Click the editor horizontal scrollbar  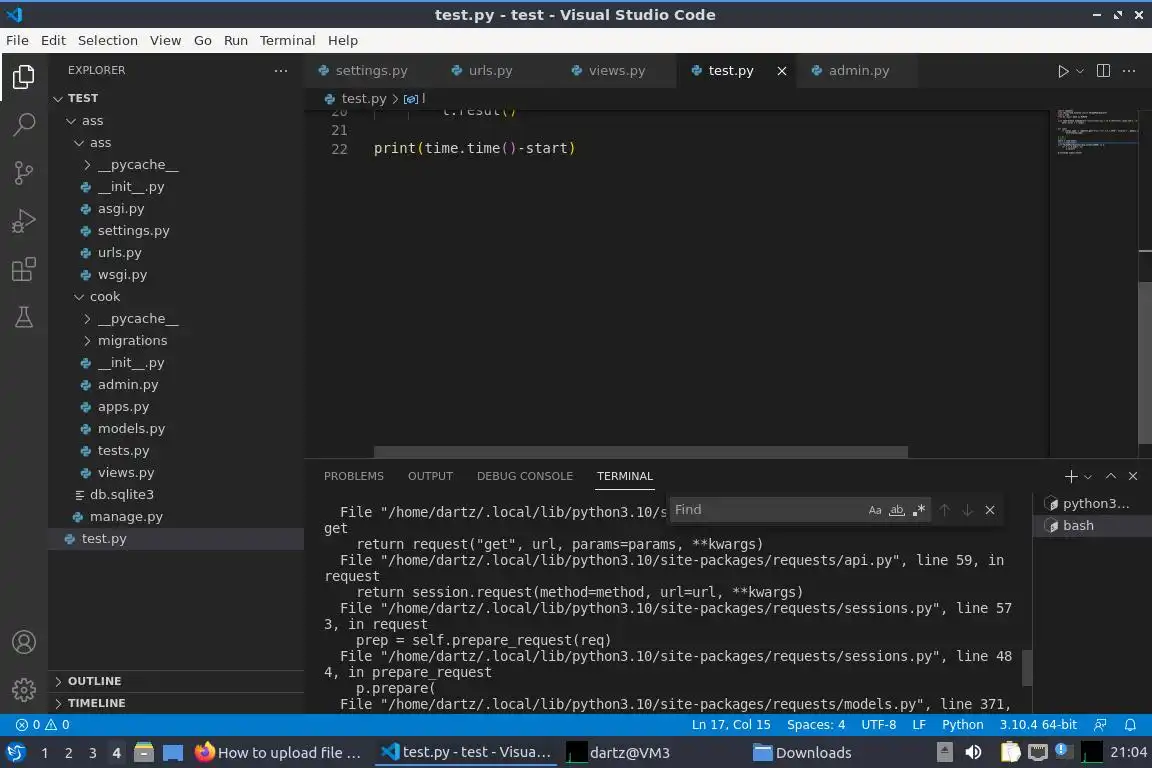coord(641,452)
